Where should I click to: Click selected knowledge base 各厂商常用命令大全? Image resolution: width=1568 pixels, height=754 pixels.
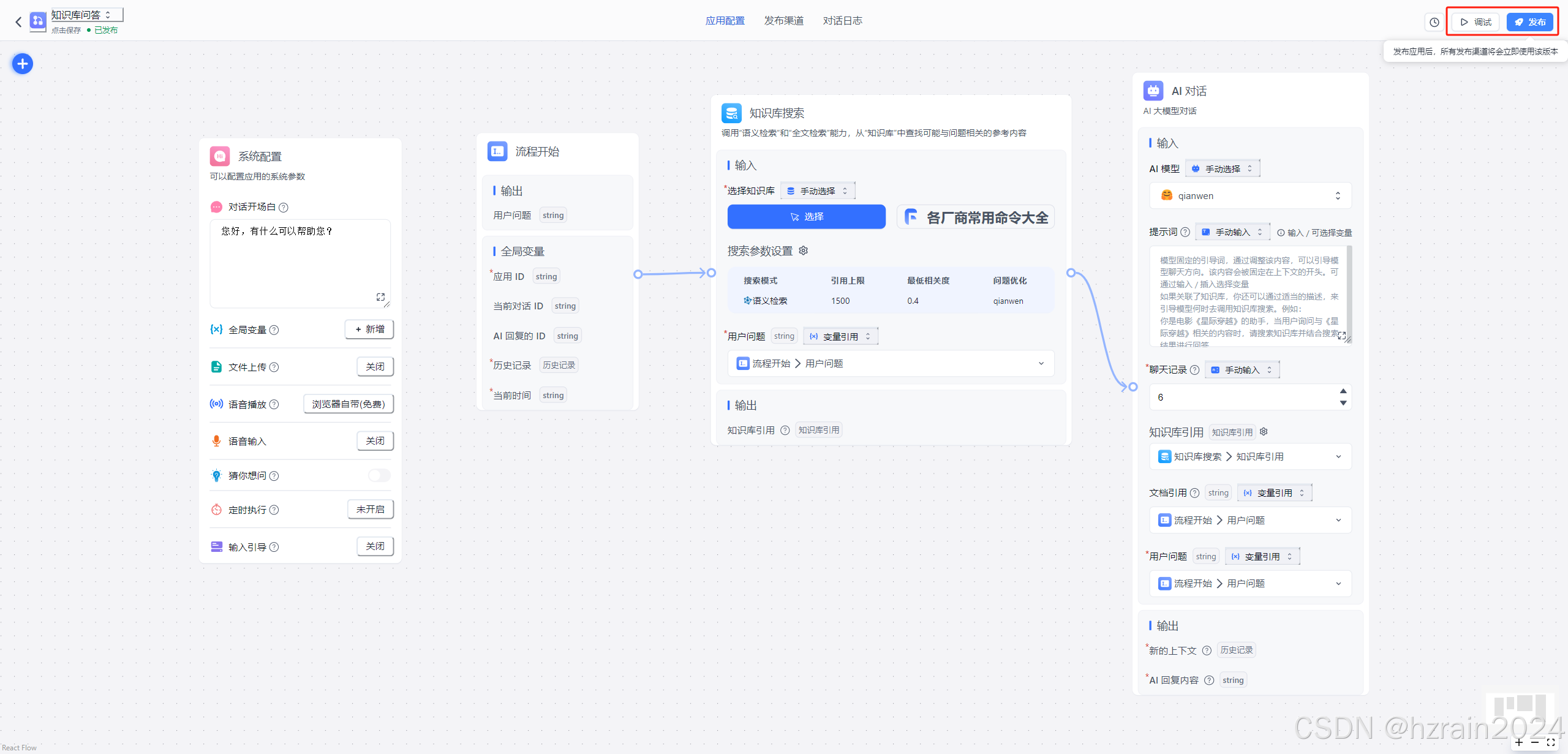976,217
